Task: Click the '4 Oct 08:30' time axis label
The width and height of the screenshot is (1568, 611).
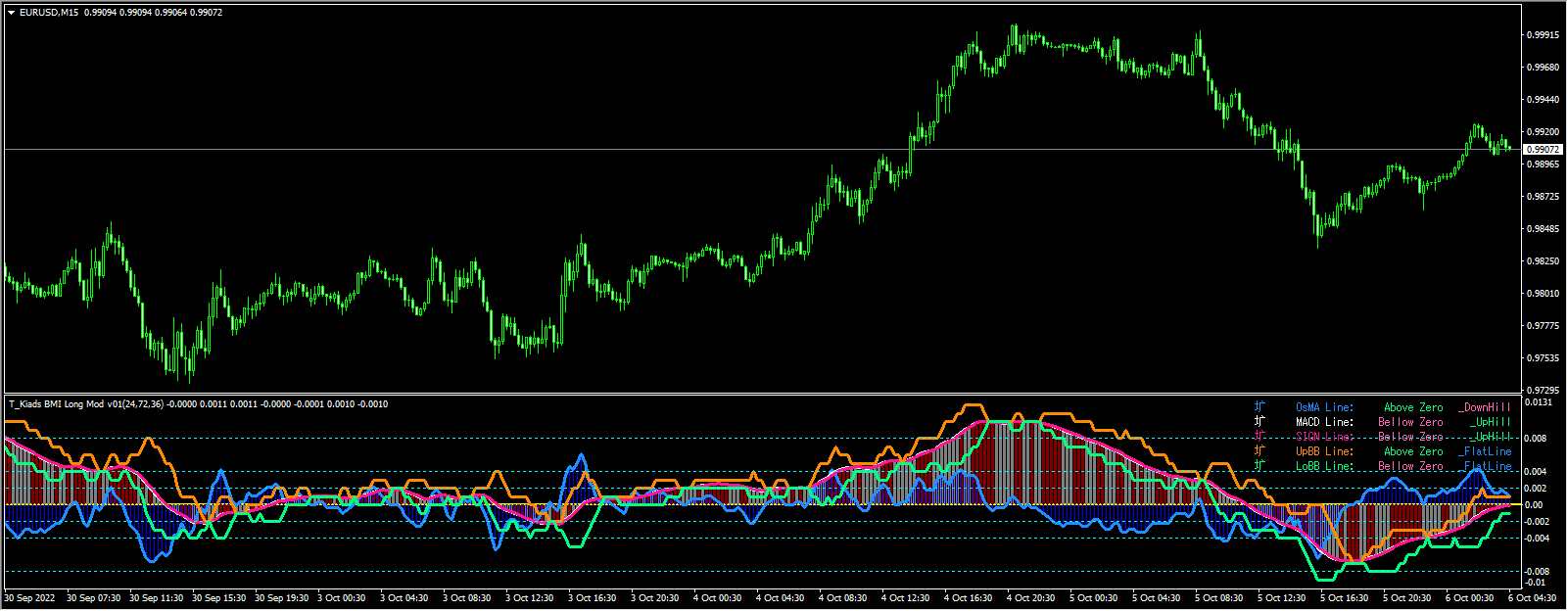Action: pyautogui.click(x=842, y=598)
